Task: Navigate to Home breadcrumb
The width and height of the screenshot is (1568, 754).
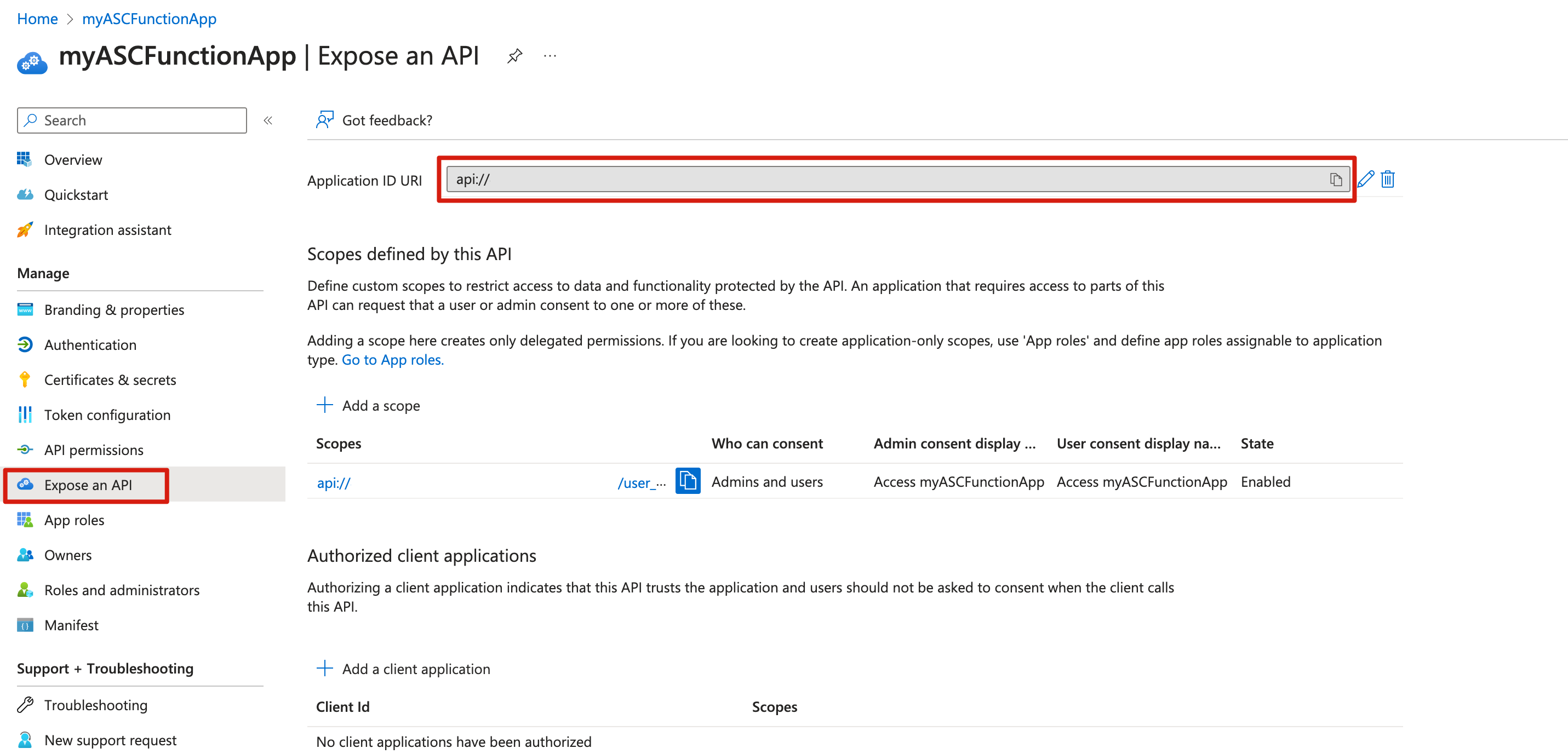Action: point(37,19)
